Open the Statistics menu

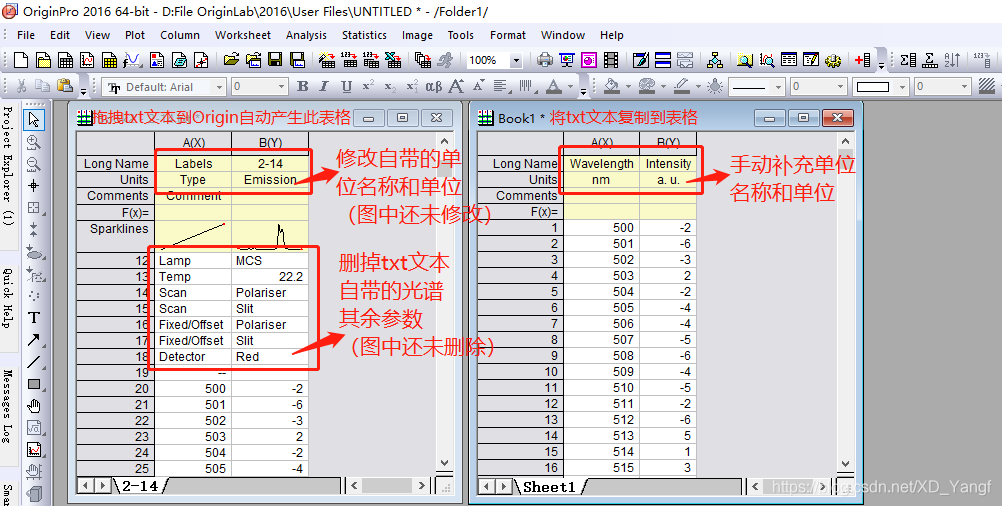(364, 35)
